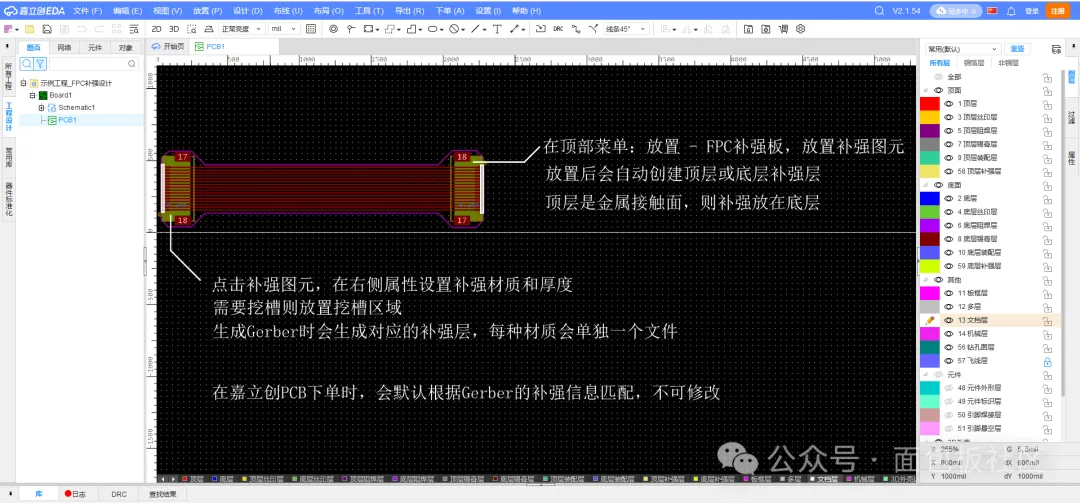Click the orange 注册 register button
Screen dimensions: 1080x503
coord(1056,11)
